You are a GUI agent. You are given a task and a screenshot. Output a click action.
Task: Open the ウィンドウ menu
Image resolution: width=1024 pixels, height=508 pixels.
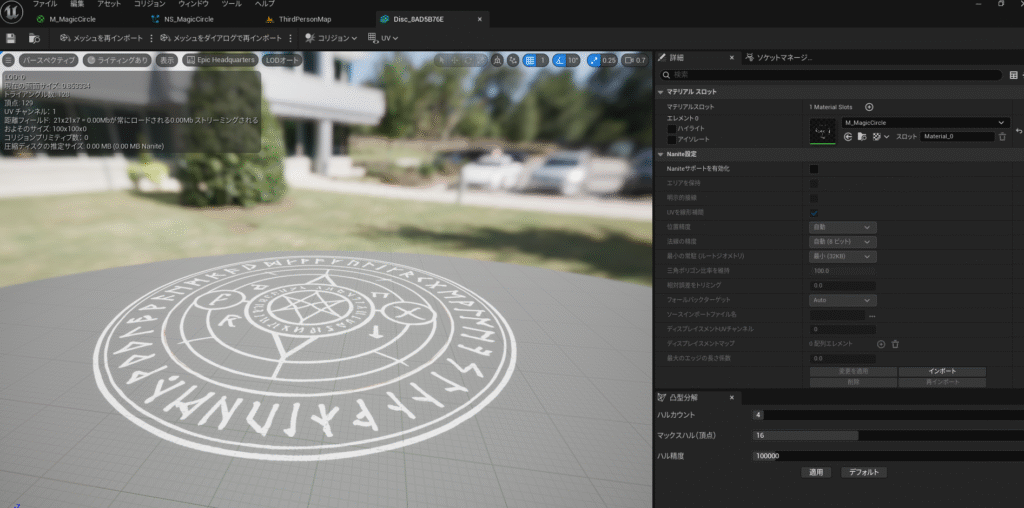click(x=193, y=4)
